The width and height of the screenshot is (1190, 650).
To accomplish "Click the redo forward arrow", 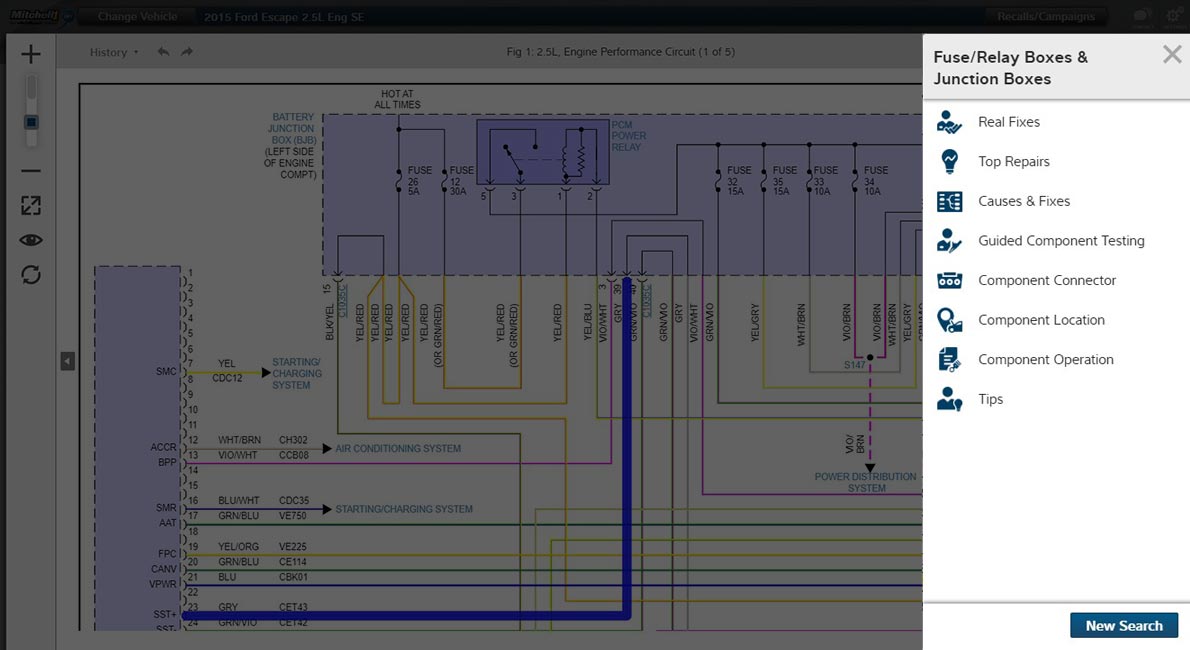I will pyautogui.click(x=187, y=52).
